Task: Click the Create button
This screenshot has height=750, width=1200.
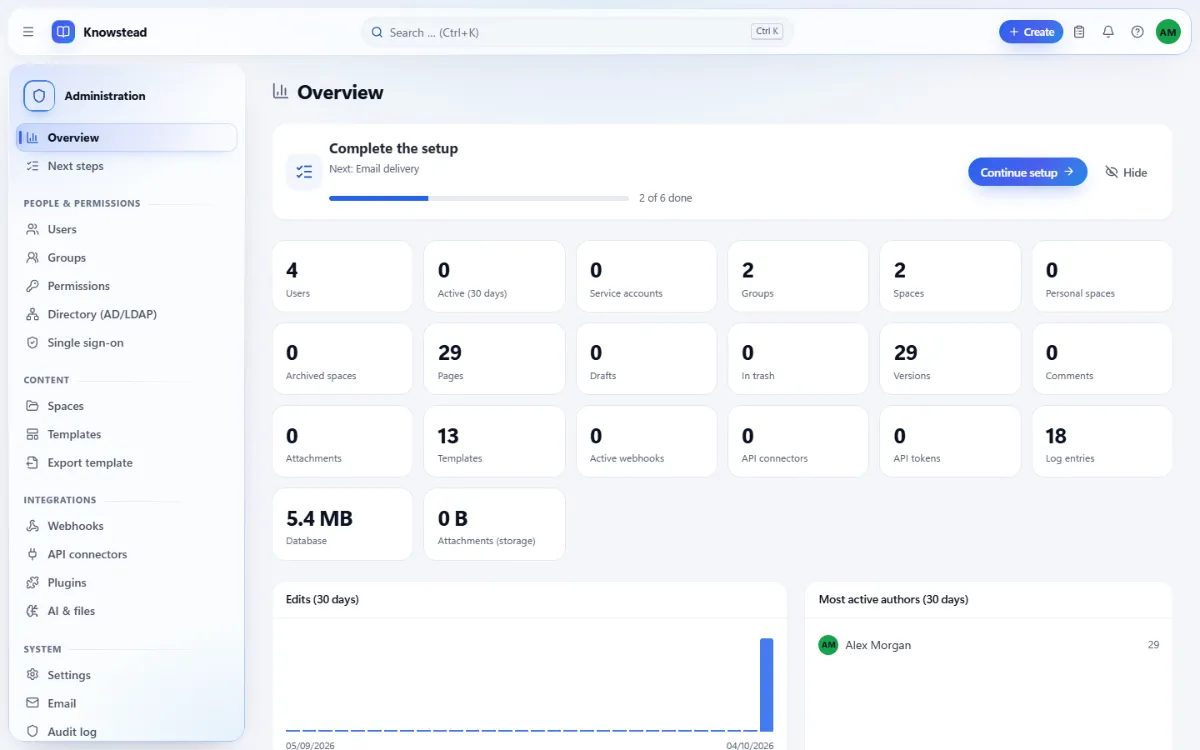Action: pos(1031,32)
